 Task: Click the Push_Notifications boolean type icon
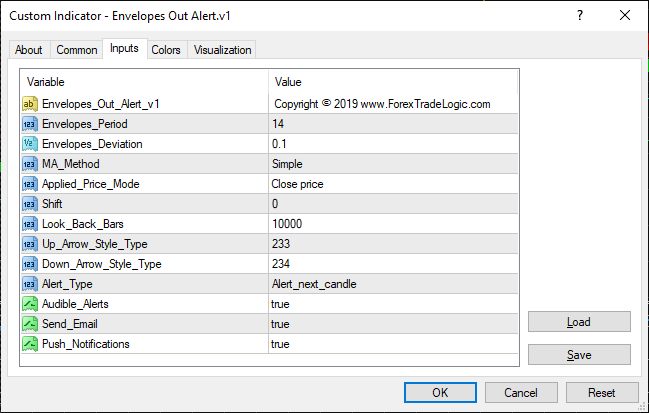pyautogui.click(x=30, y=343)
